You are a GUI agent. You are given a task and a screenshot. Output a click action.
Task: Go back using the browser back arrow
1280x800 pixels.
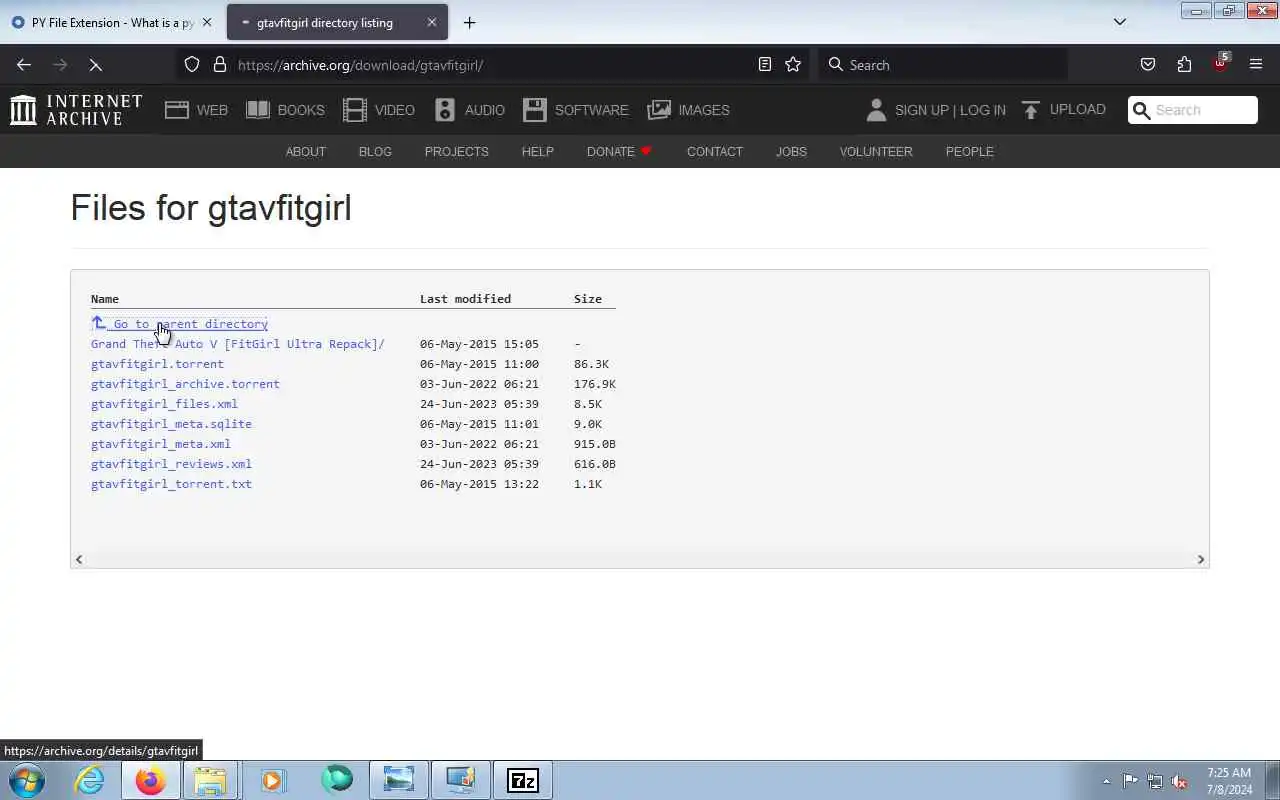pyautogui.click(x=24, y=65)
